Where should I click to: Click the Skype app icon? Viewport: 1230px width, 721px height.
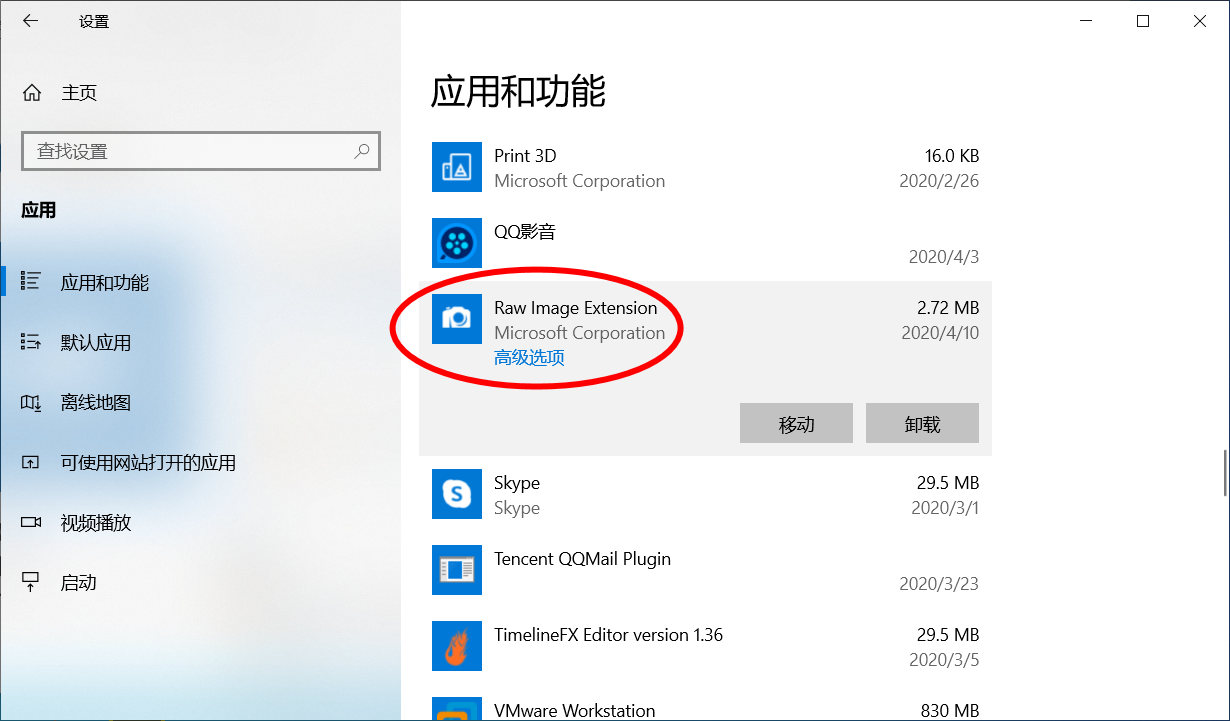[457, 494]
